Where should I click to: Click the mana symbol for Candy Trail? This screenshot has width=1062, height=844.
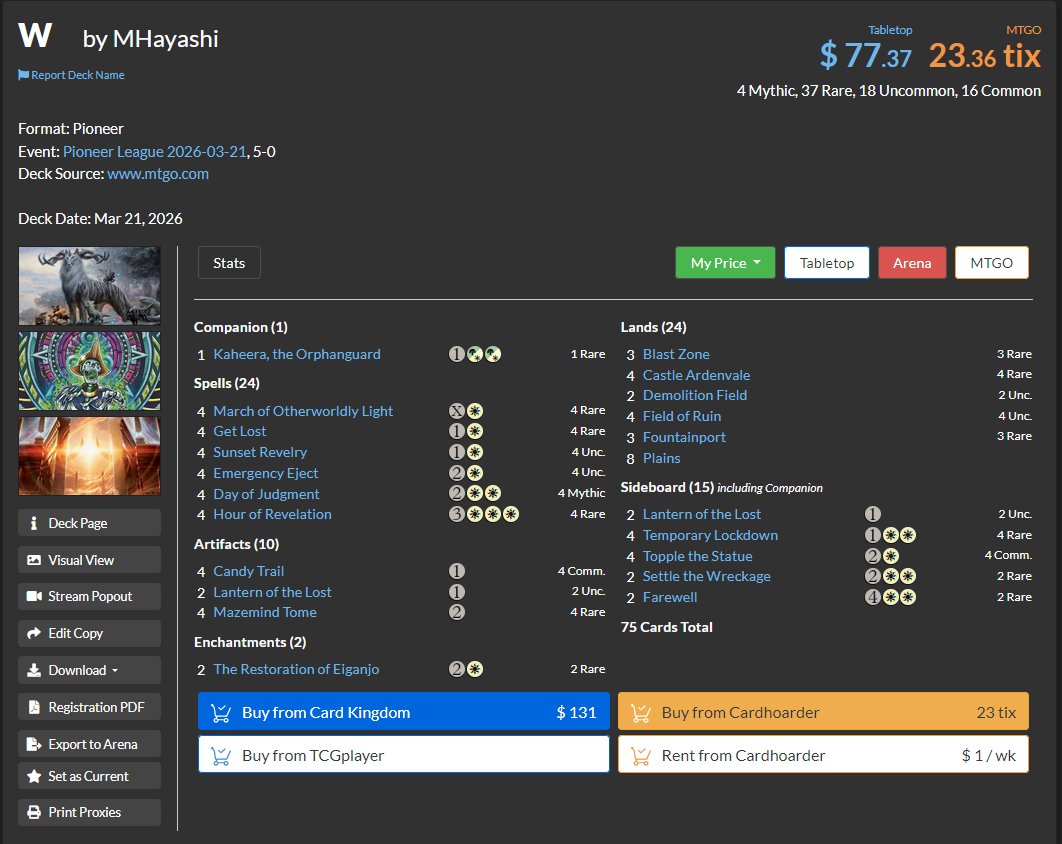(x=457, y=571)
